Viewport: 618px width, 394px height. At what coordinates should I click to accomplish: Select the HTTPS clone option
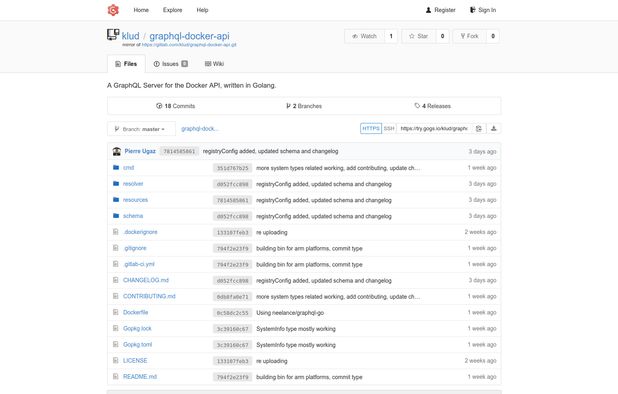(371, 128)
